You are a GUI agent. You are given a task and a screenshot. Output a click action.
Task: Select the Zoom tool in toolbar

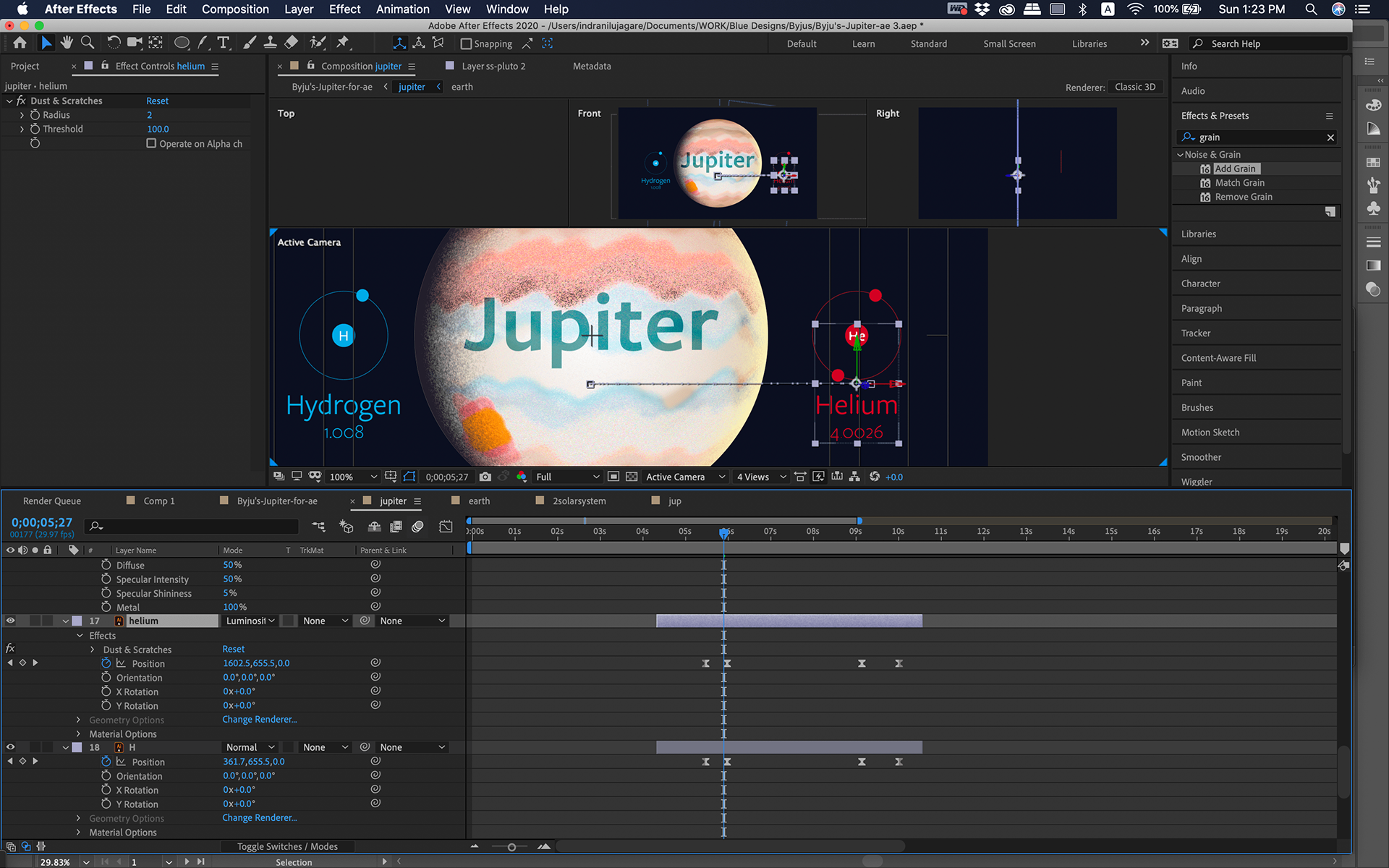88,43
